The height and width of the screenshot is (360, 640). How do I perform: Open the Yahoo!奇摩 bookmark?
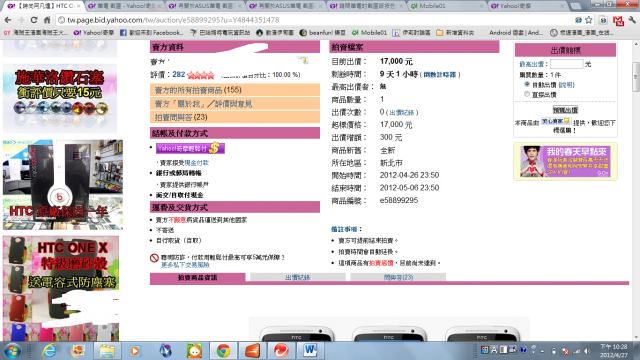(x=93, y=33)
